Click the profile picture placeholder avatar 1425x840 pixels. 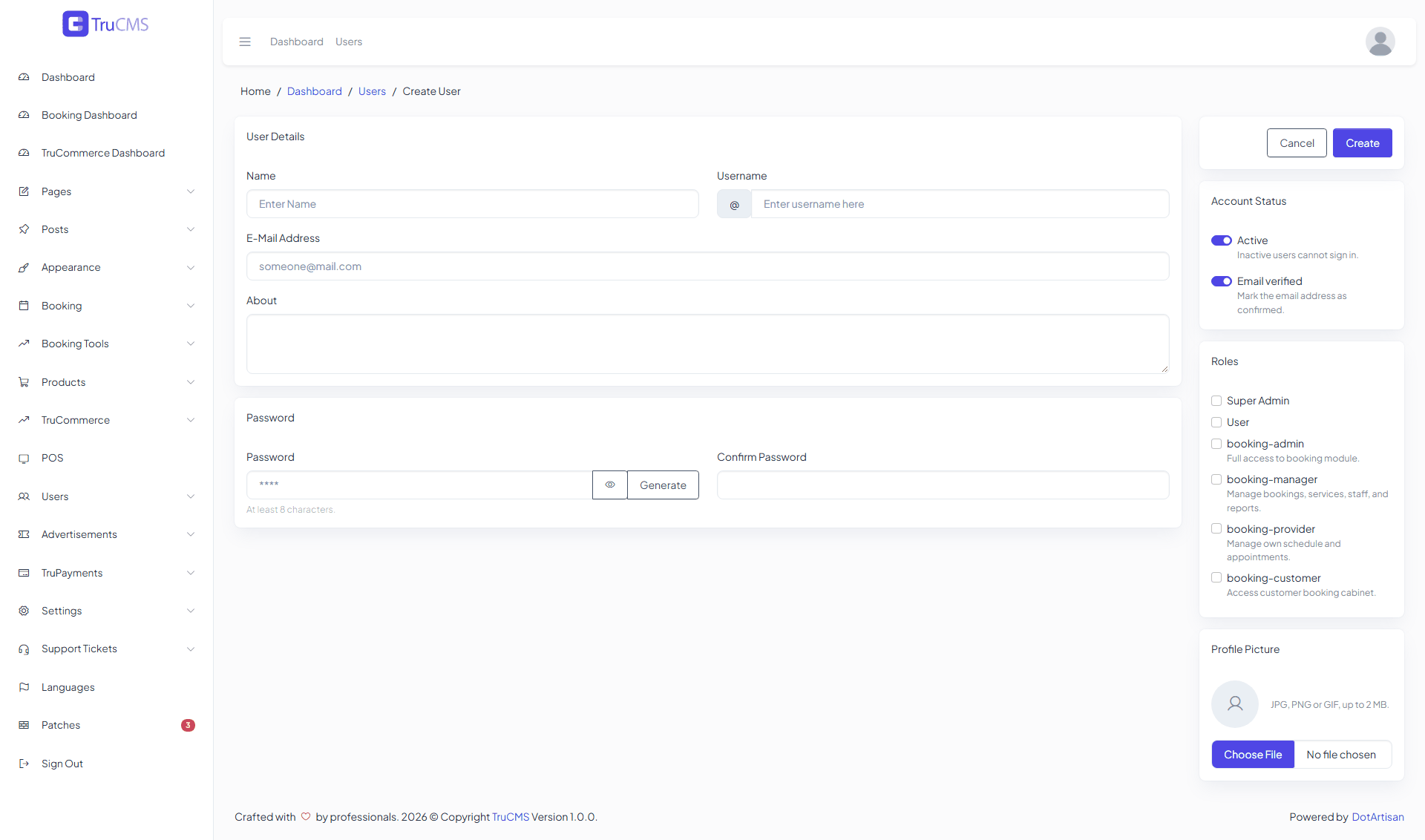1235,704
